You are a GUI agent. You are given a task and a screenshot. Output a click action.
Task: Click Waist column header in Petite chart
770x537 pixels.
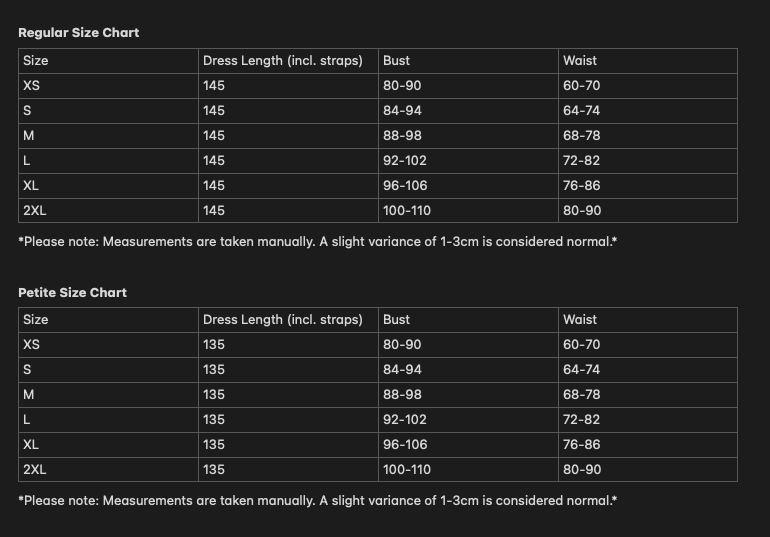click(x=580, y=320)
